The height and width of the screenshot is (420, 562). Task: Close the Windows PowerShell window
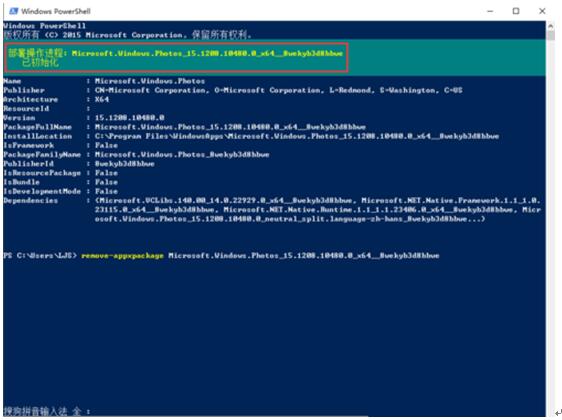(x=542, y=11)
